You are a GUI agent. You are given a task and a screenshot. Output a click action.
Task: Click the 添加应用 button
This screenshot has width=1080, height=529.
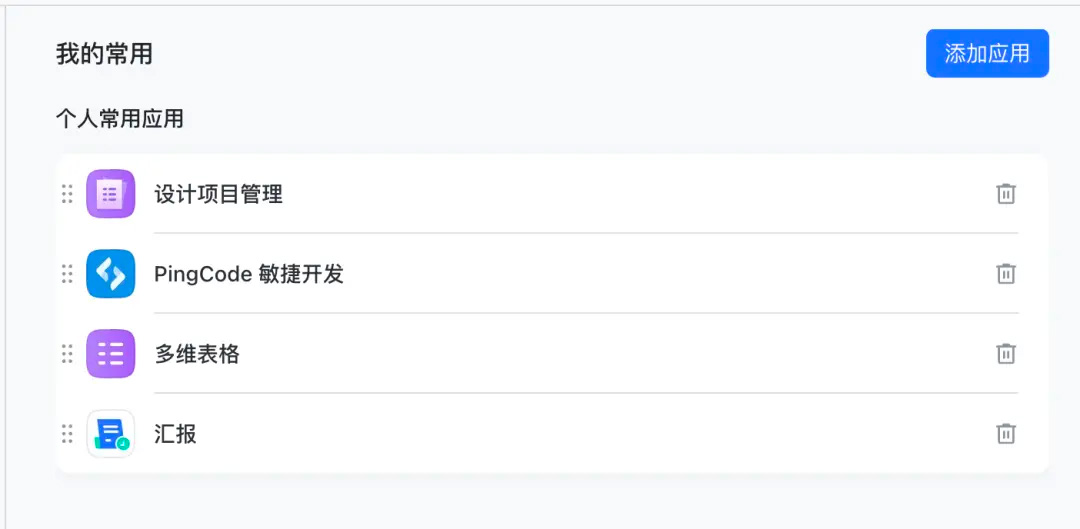[x=987, y=53]
